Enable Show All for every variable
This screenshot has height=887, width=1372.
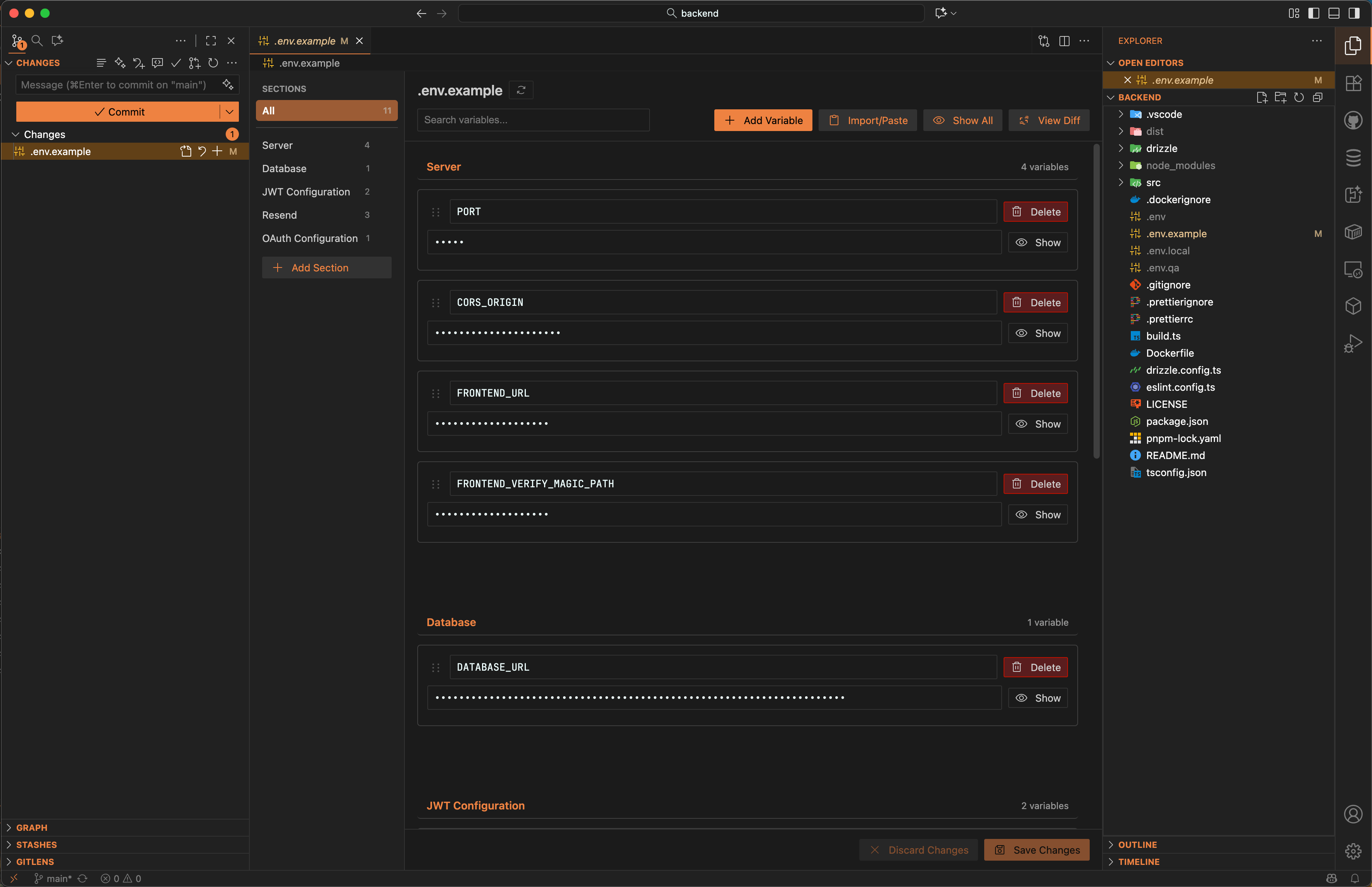(962, 120)
